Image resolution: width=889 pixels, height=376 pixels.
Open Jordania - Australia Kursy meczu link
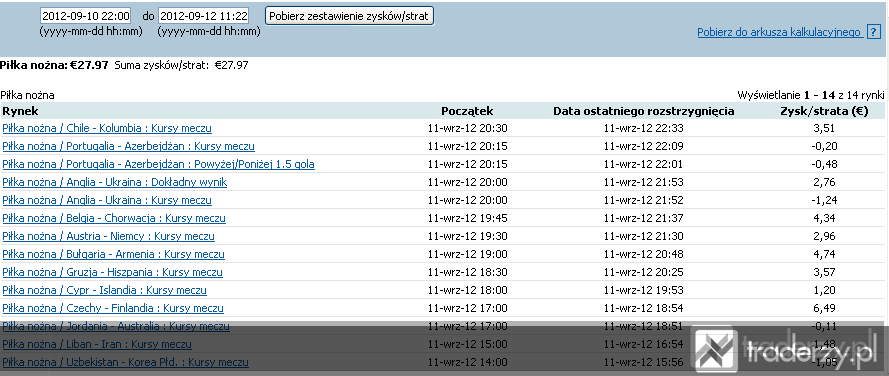(x=116, y=327)
